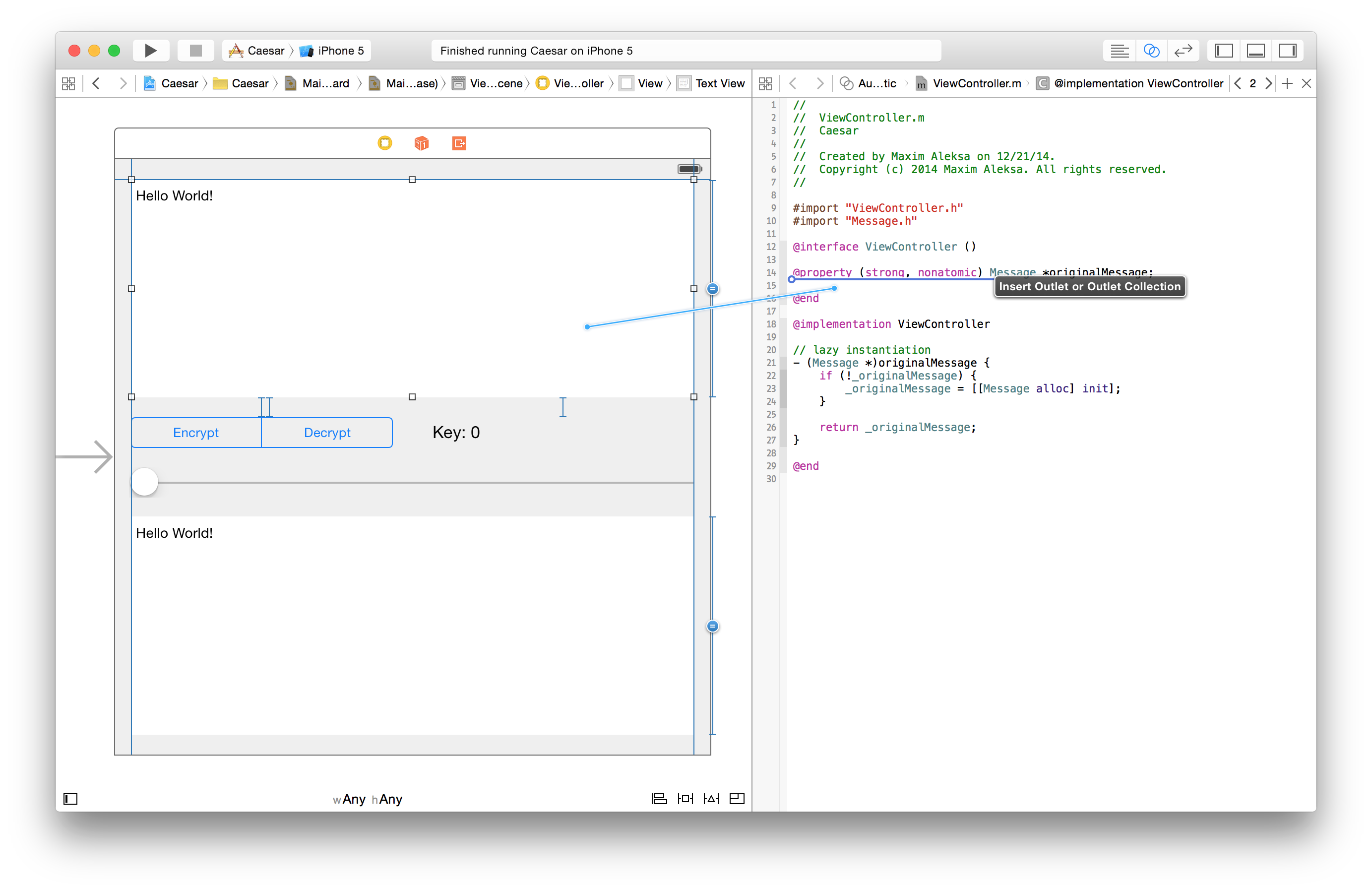Open Resolve Auto Layout Issues menu
Viewport: 1372px width, 891px height.
[711, 799]
